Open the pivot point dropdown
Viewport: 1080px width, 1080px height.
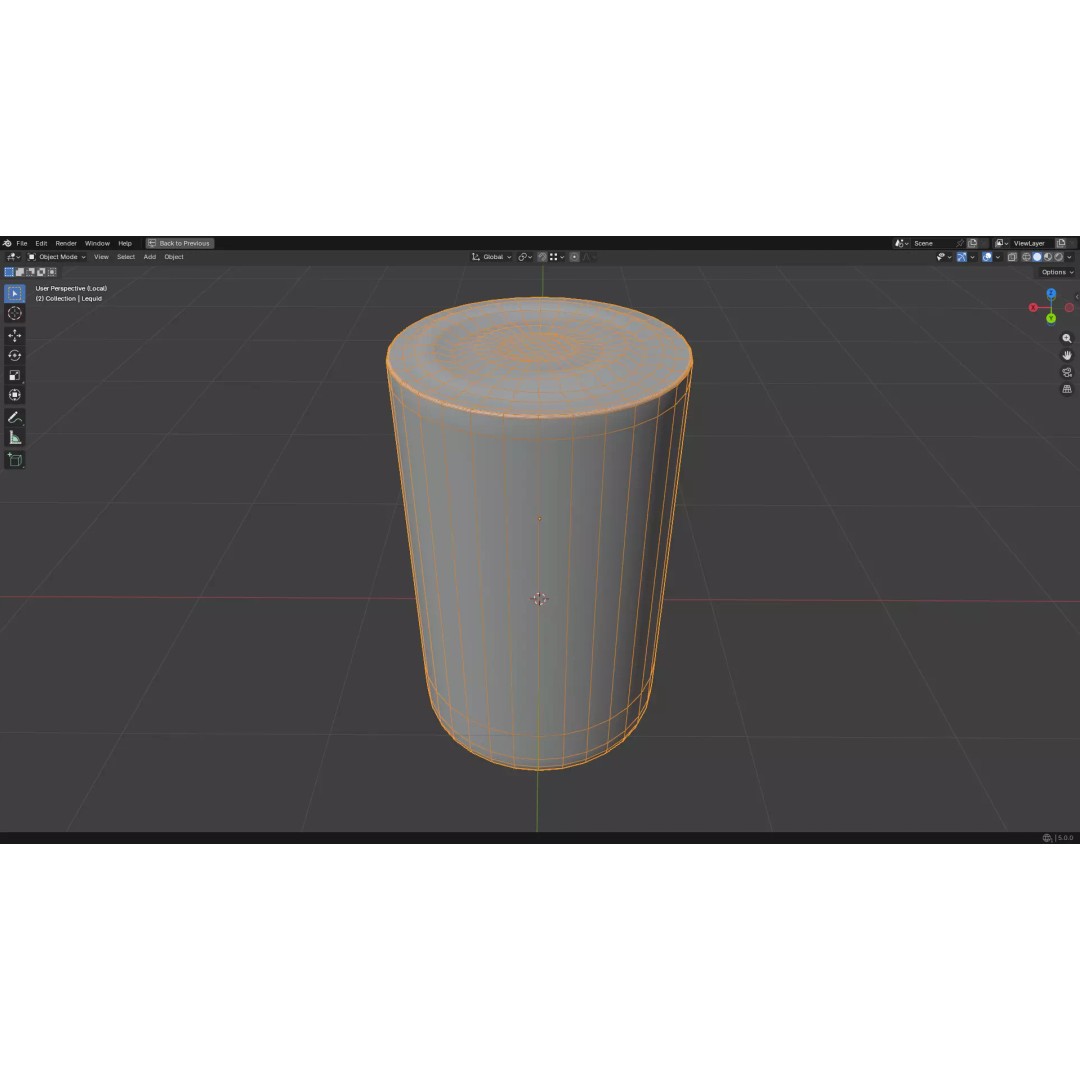(525, 257)
